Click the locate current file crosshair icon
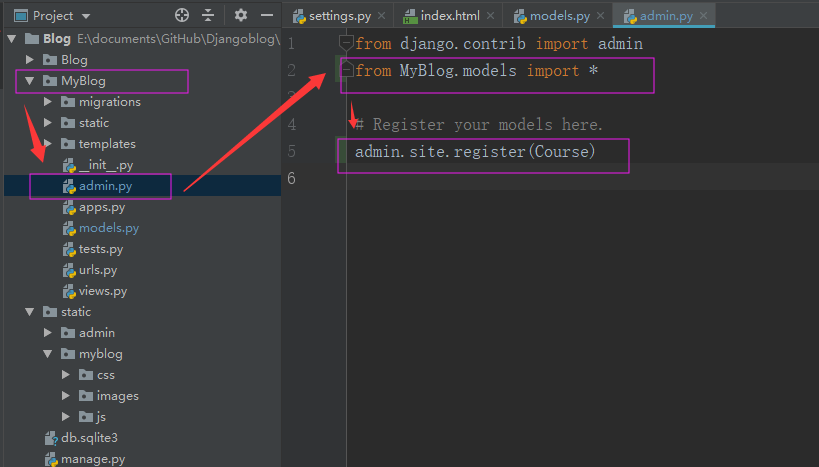 pyautogui.click(x=182, y=15)
